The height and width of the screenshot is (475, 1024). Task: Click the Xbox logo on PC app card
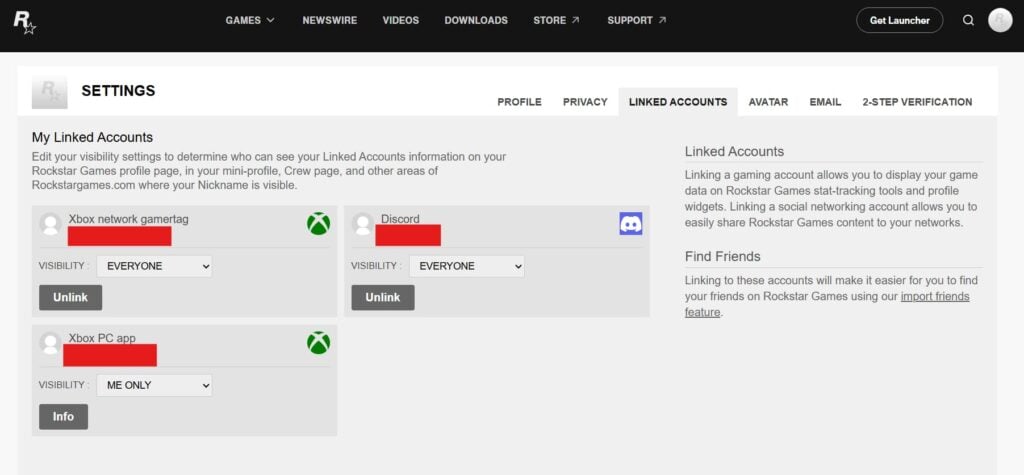click(318, 343)
